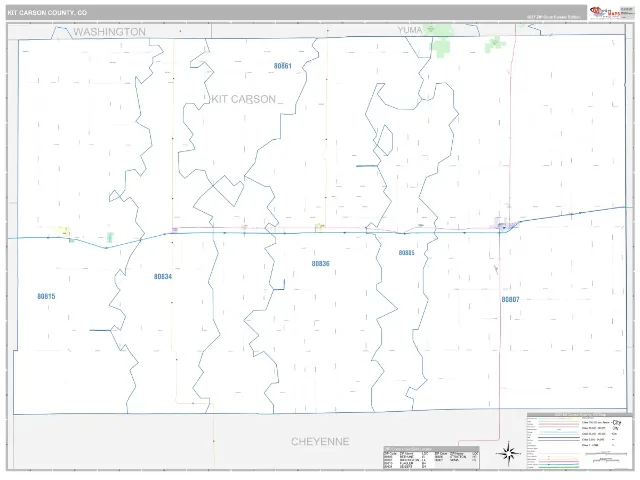Click the CHEYENNE county label
640x480 pixels.
pyautogui.click(x=320, y=441)
